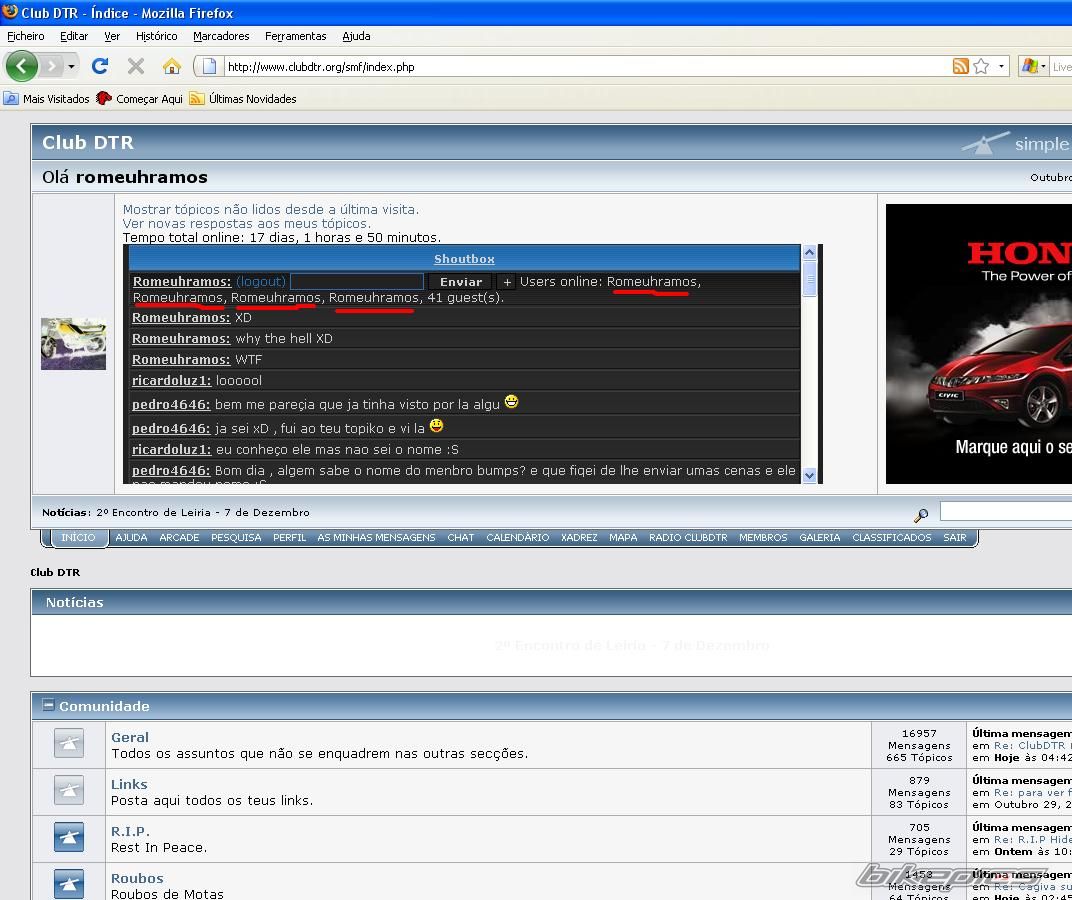Select the GALERIA forum tab
This screenshot has height=900, width=1072.
[819, 538]
